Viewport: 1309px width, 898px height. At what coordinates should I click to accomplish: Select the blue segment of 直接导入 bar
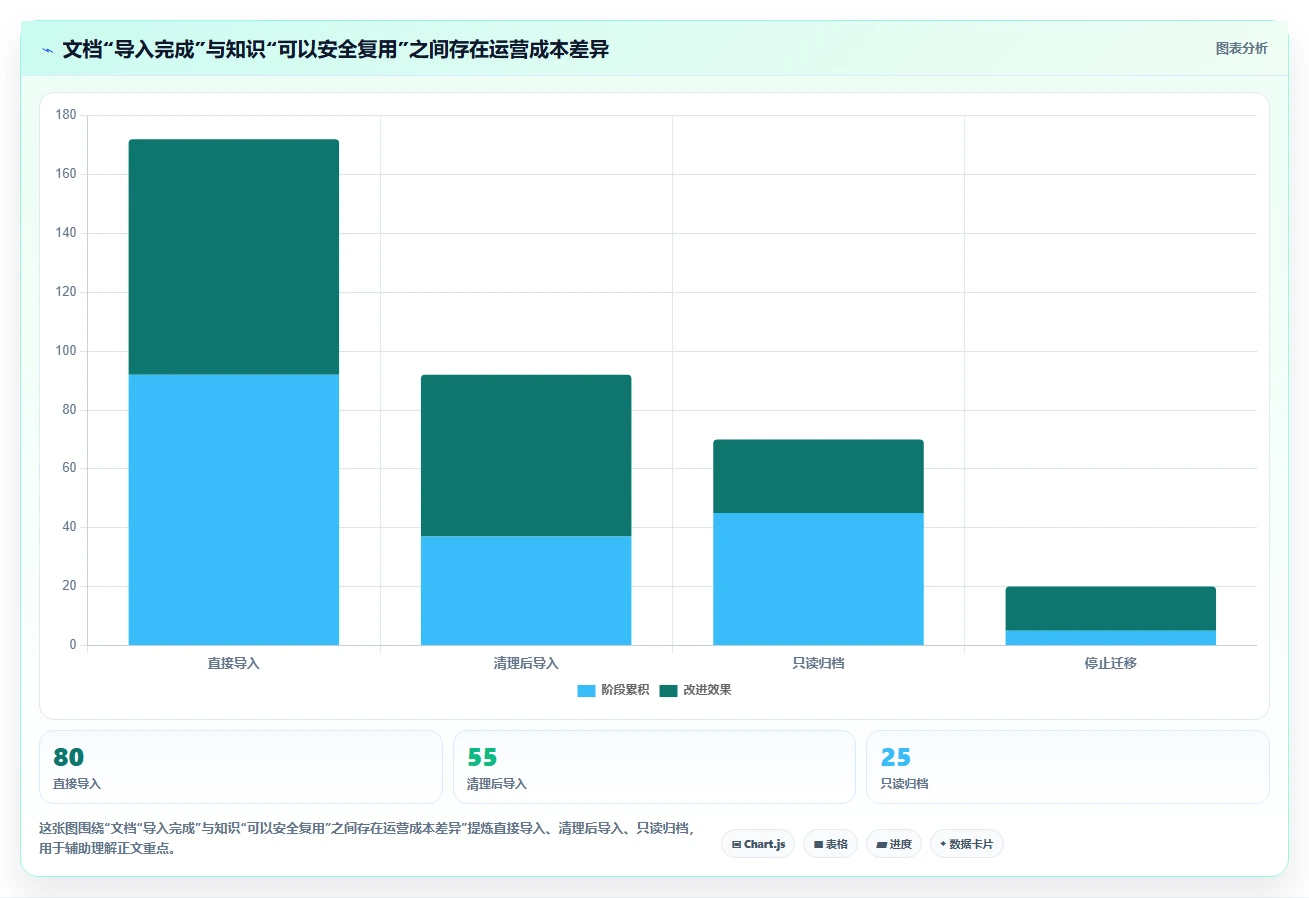(234, 510)
